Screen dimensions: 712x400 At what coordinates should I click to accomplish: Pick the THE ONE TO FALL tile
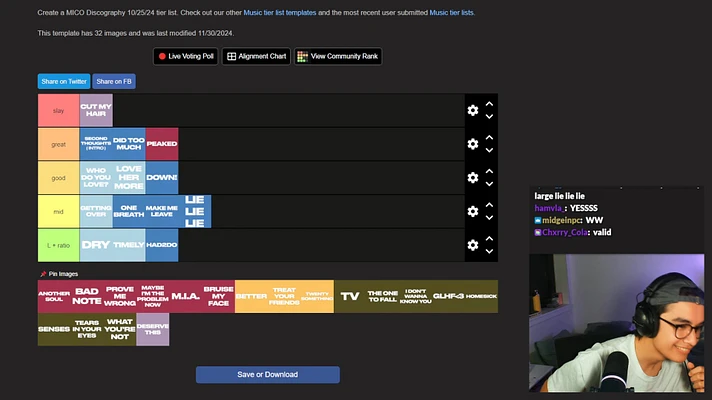click(x=383, y=296)
